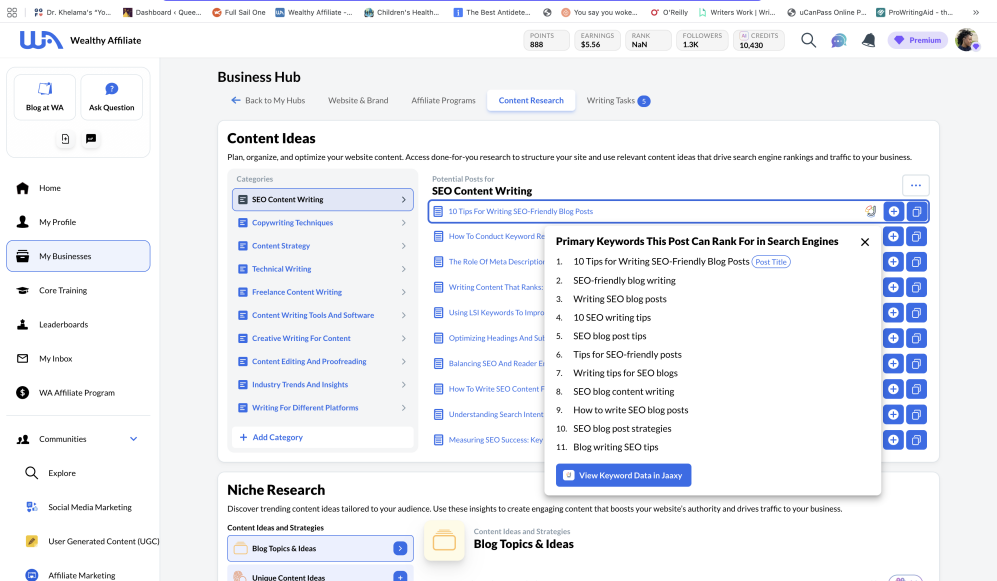Switch to the O'Reilly browser tab

coord(669,12)
